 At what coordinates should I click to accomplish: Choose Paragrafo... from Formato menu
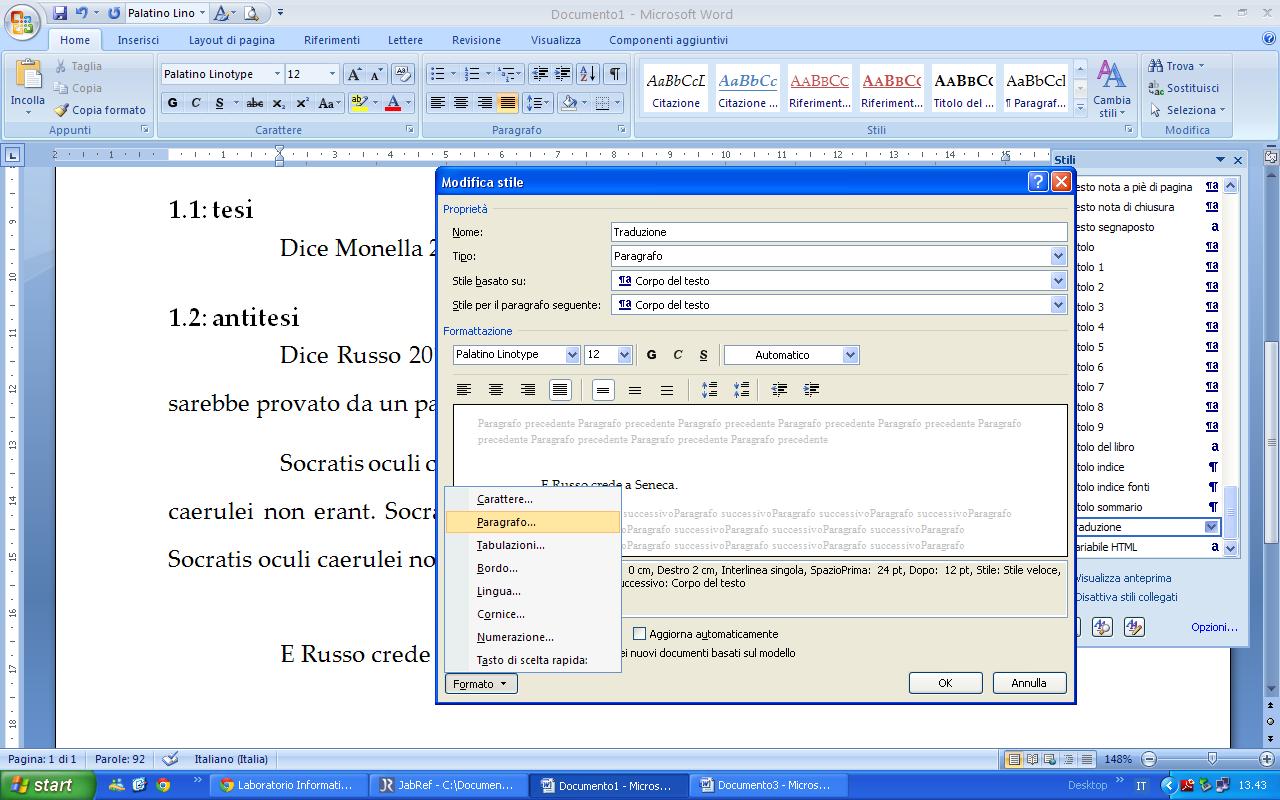pos(533,522)
